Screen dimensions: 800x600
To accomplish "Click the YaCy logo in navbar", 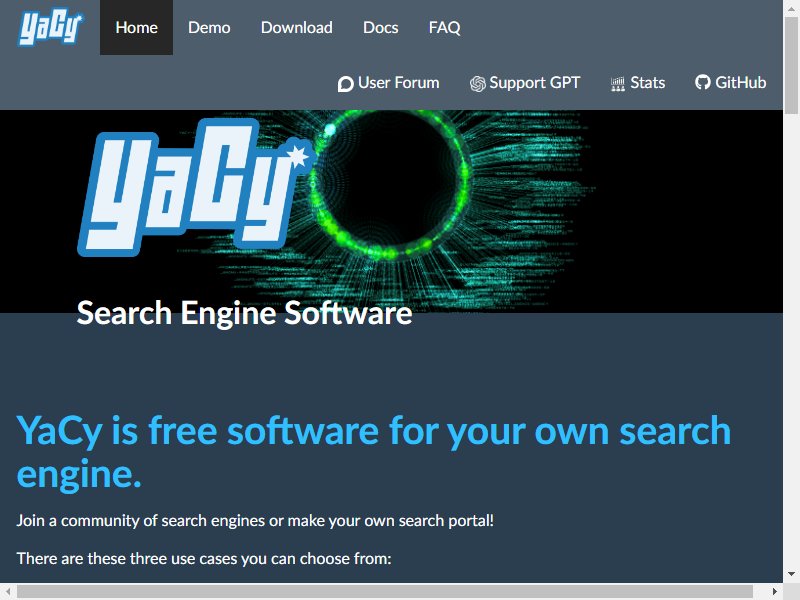I will tap(51, 28).
